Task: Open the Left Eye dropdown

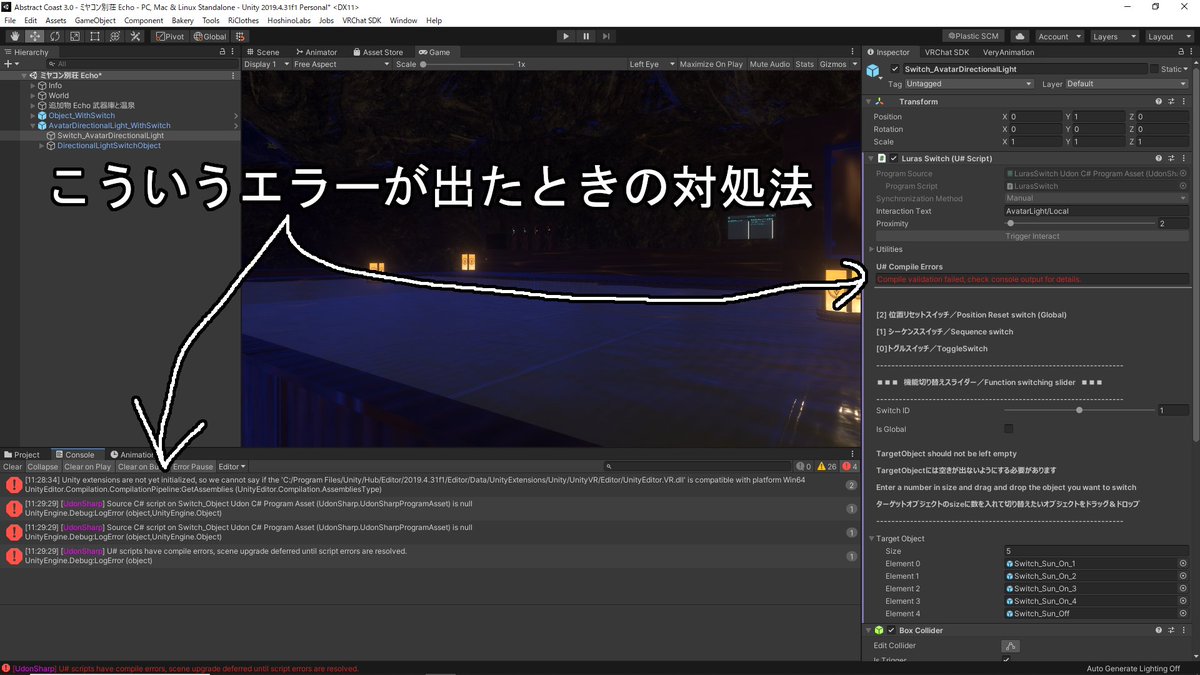Action: [651, 64]
